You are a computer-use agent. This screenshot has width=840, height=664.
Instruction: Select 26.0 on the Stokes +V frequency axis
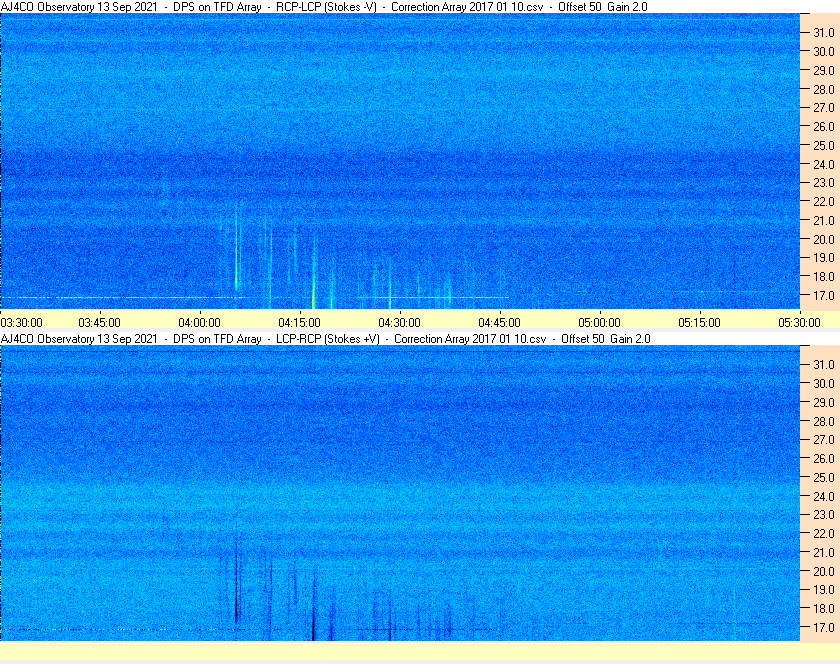click(x=824, y=459)
